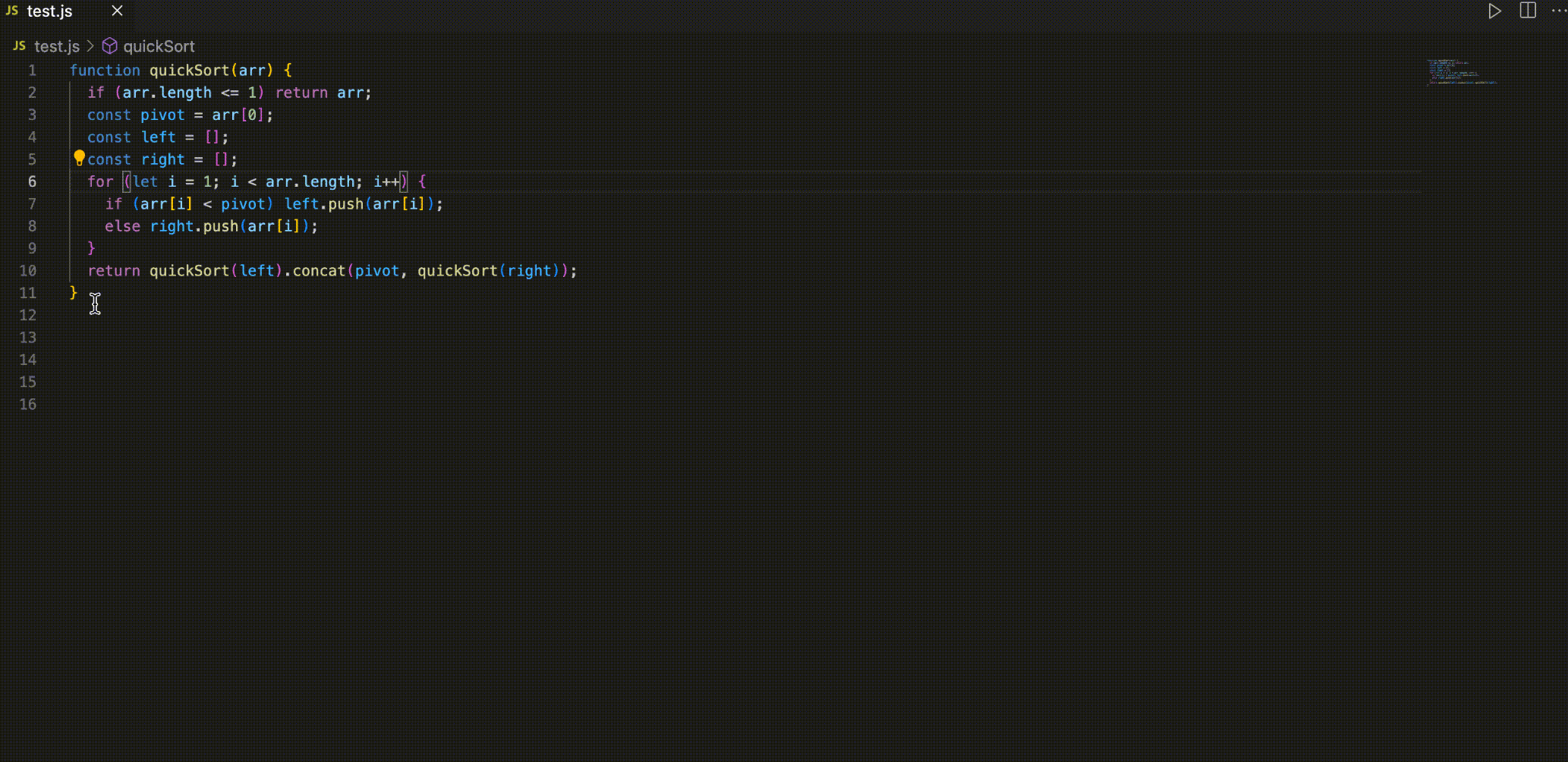Click 'left' variable on line 4
The image size is (1568, 762).
tap(159, 137)
